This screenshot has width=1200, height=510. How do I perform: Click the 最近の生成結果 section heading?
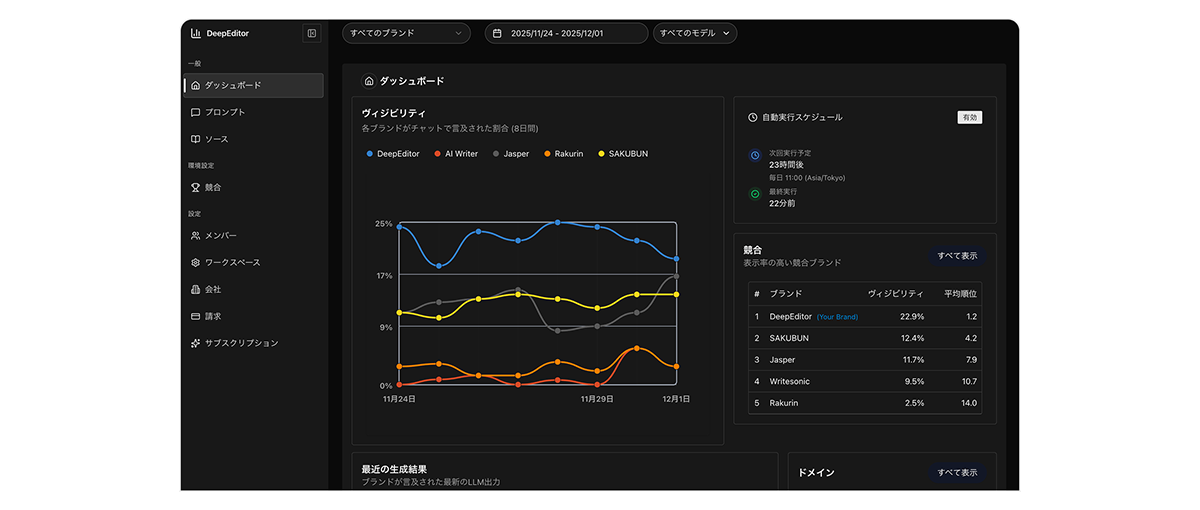[x=394, y=468]
